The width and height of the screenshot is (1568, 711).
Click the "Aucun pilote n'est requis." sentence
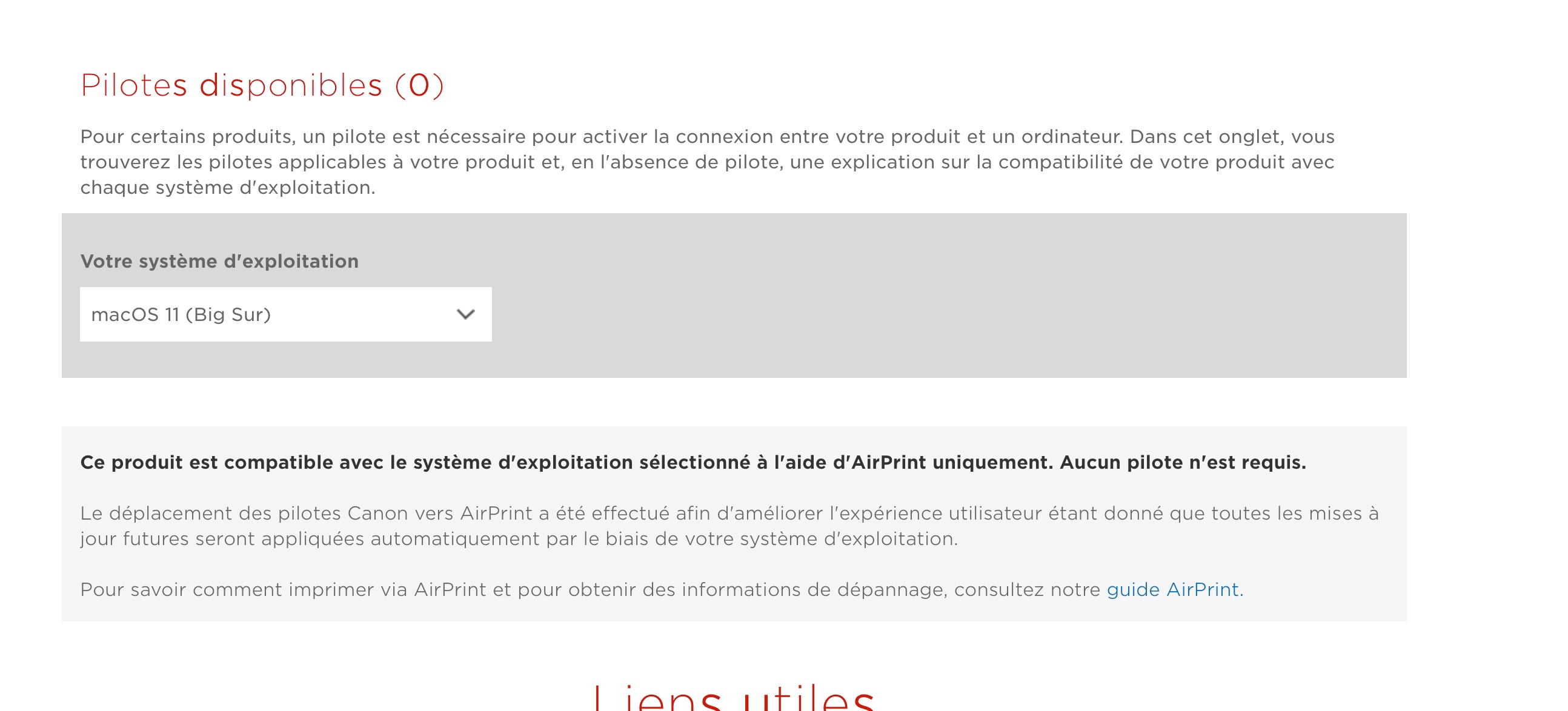tap(1183, 462)
